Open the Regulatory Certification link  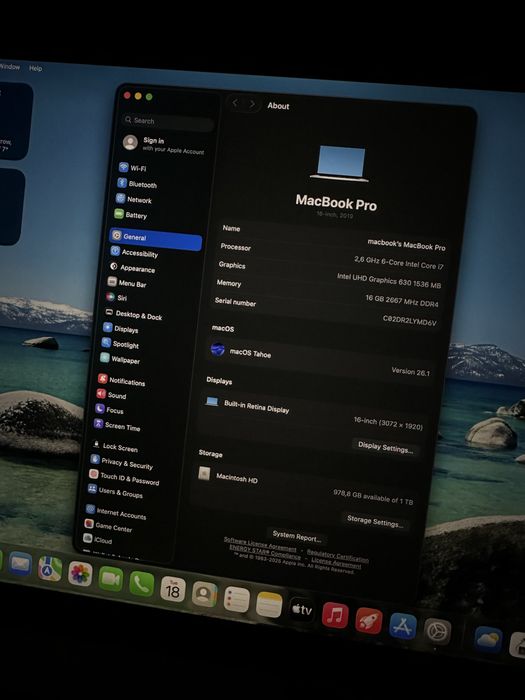coord(338,556)
